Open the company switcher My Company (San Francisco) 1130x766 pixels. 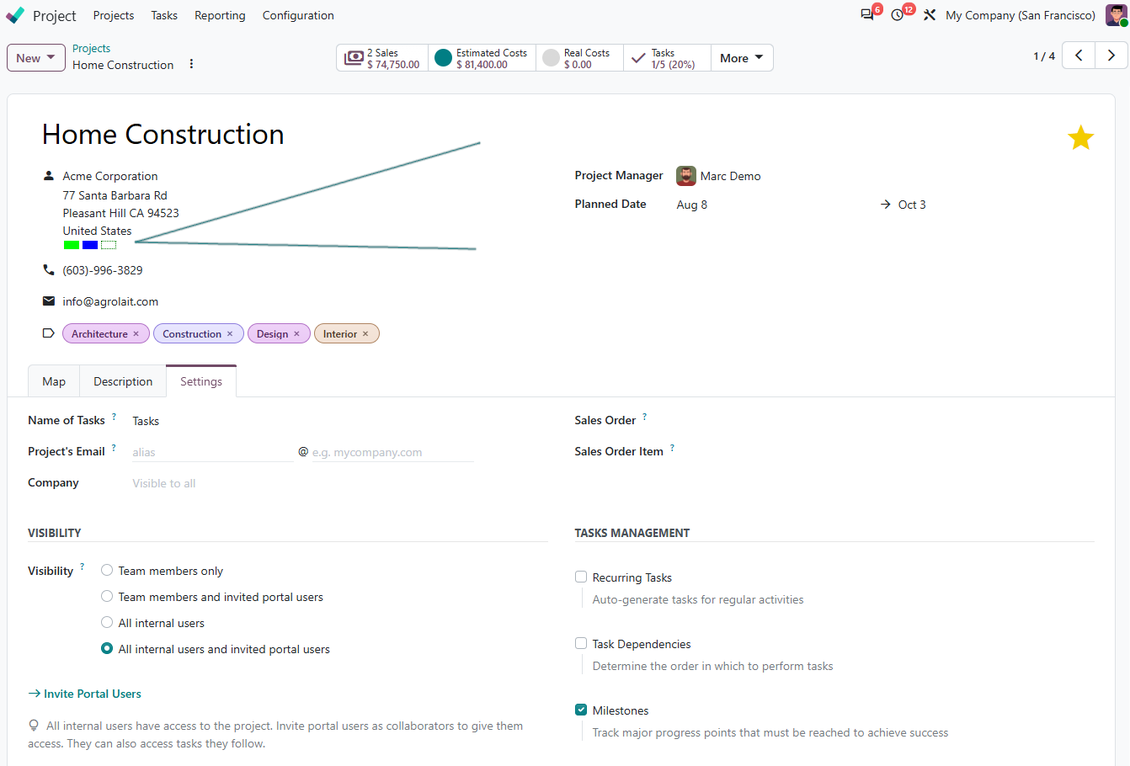point(1020,15)
